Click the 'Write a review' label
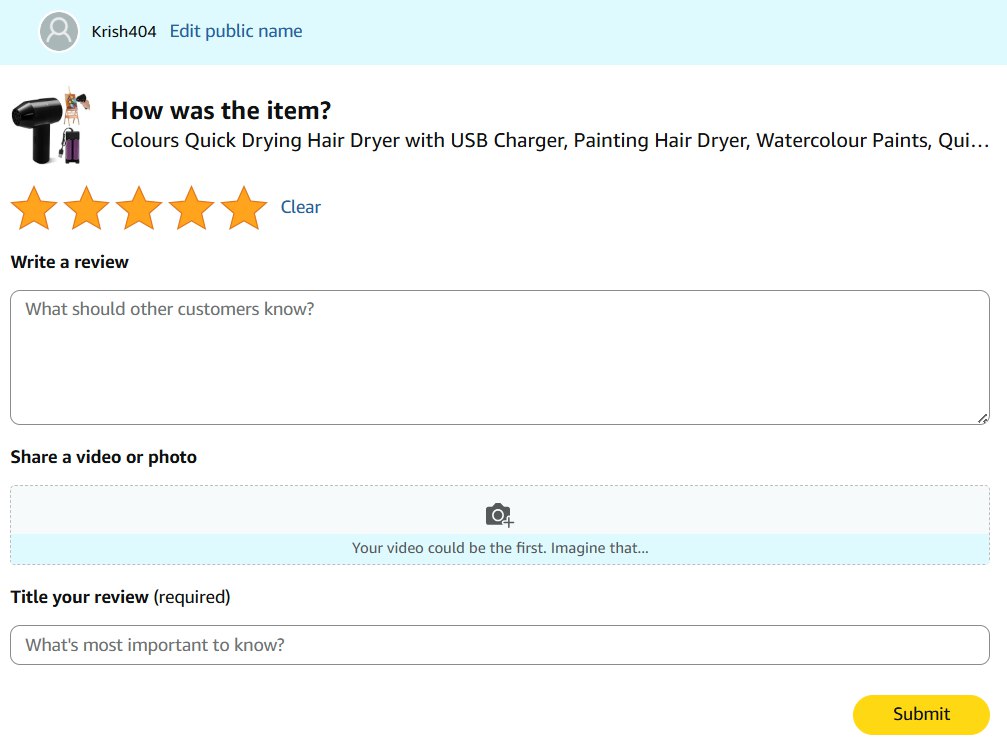The image size is (1007, 747). click(70, 262)
